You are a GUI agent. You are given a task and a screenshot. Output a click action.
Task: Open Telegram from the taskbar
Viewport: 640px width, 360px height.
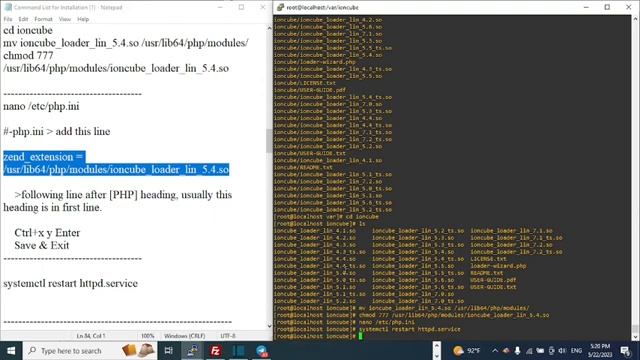click(x=261, y=351)
